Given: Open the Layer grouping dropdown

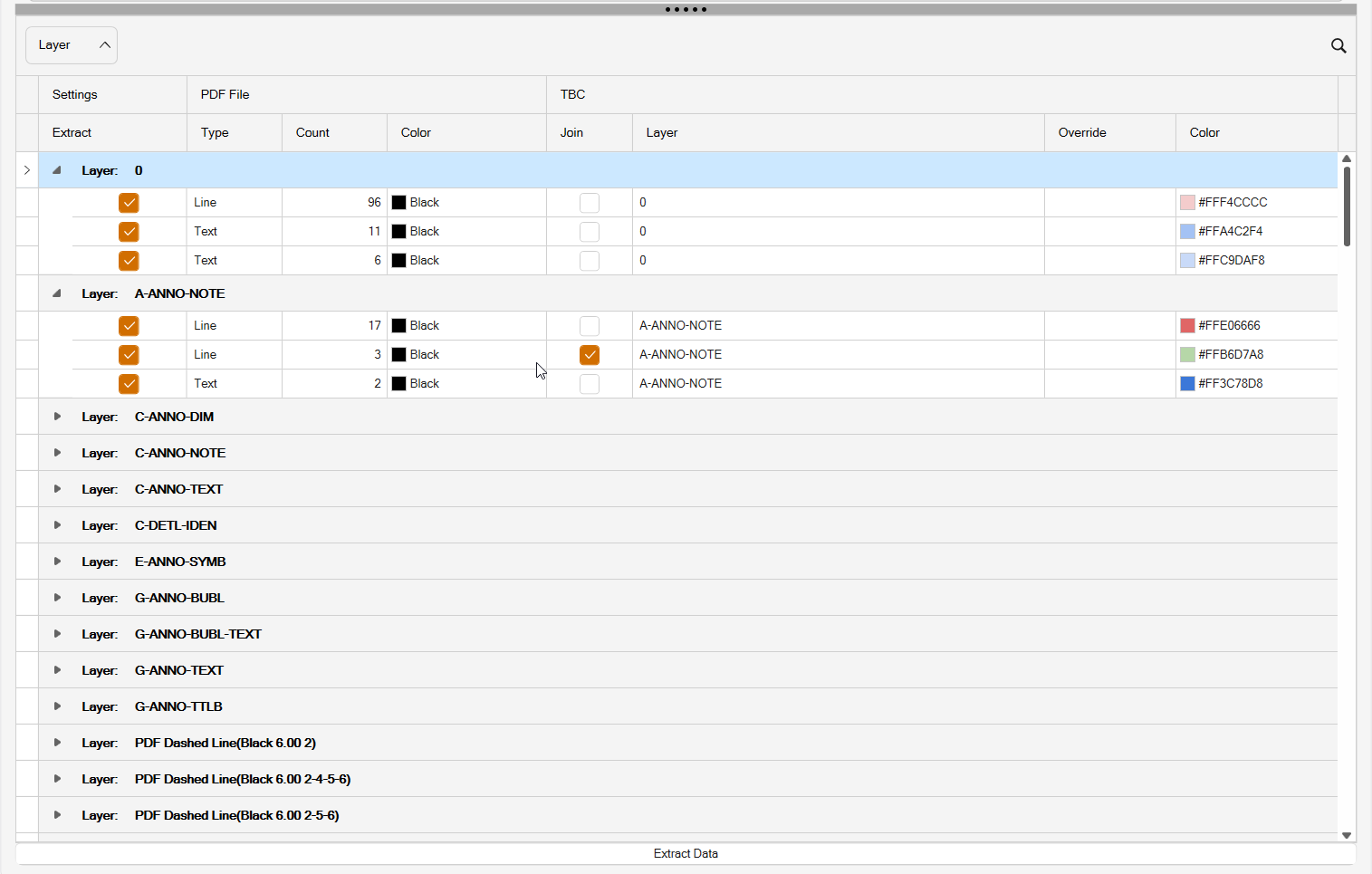Looking at the screenshot, I should 72,45.
